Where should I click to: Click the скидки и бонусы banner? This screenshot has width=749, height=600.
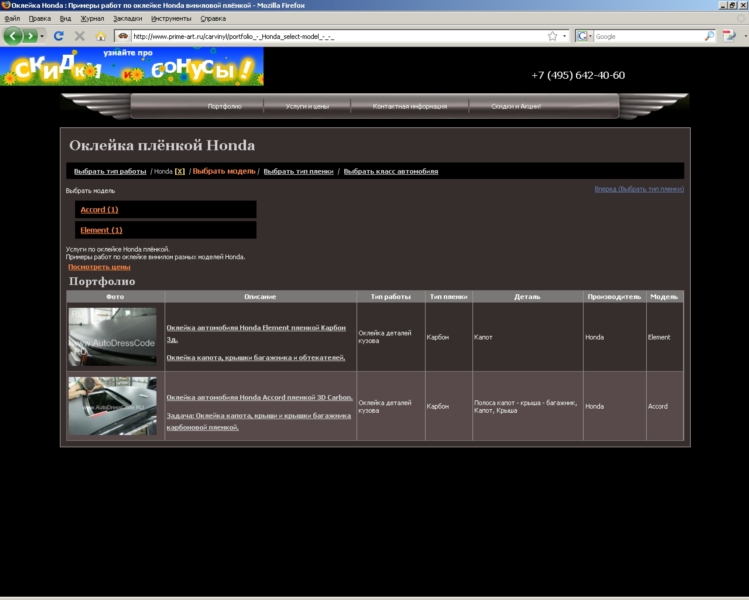[132, 66]
